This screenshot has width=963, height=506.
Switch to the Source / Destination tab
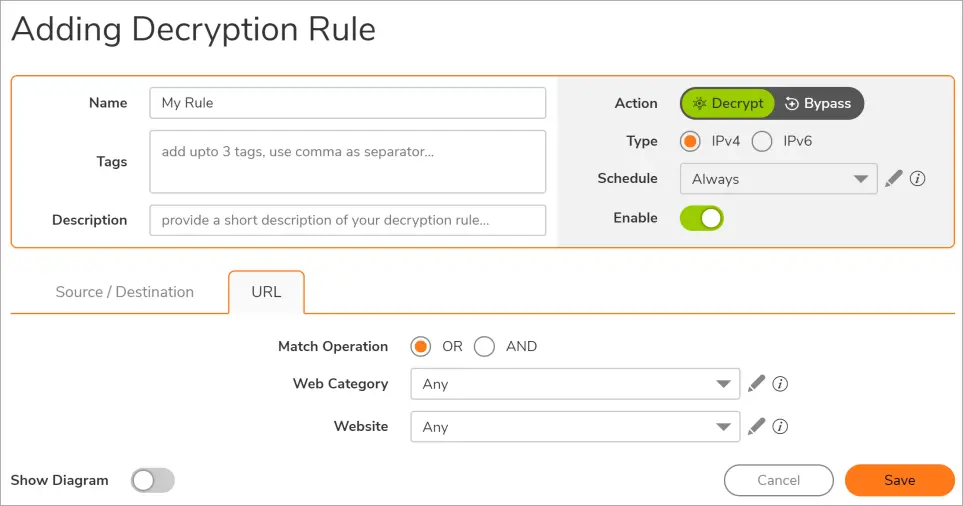[125, 292]
